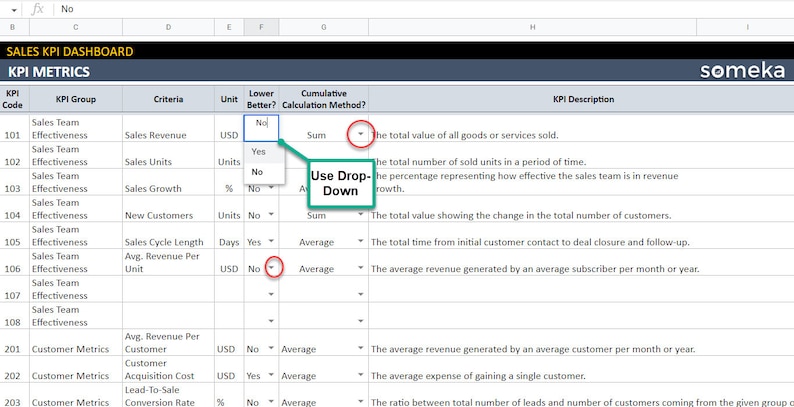The width and height of the screenshot is (794, 407).
Task: Select the % unit cell for Sales Growth
Action: coord(229,182)
